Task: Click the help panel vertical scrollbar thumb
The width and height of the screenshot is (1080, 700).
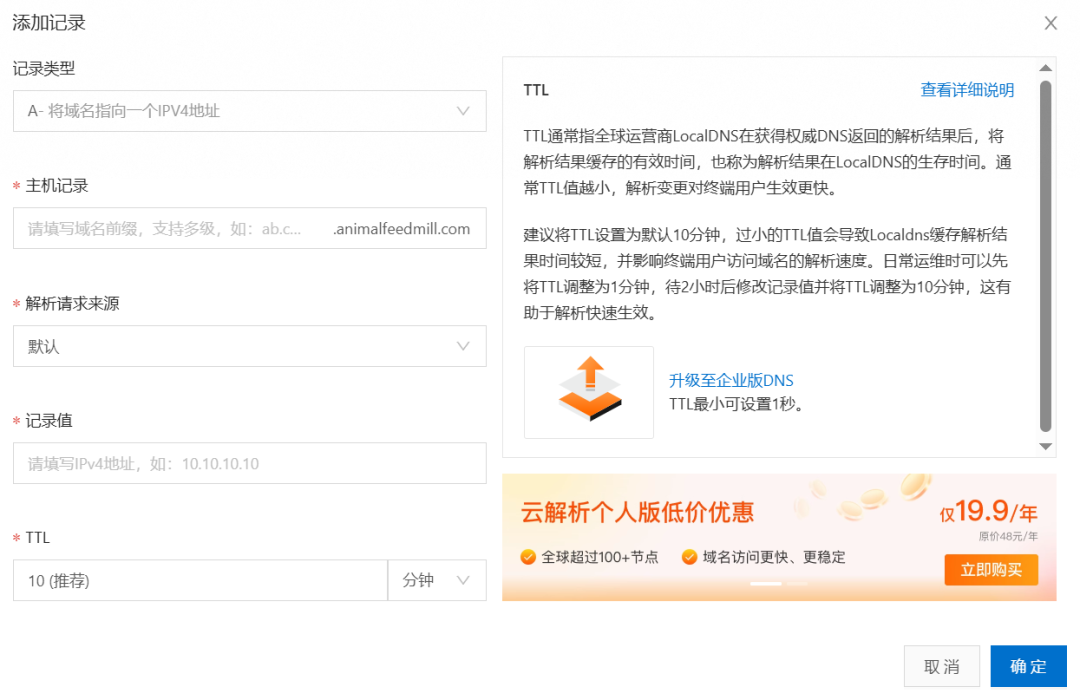Action: click(1046, 255)
